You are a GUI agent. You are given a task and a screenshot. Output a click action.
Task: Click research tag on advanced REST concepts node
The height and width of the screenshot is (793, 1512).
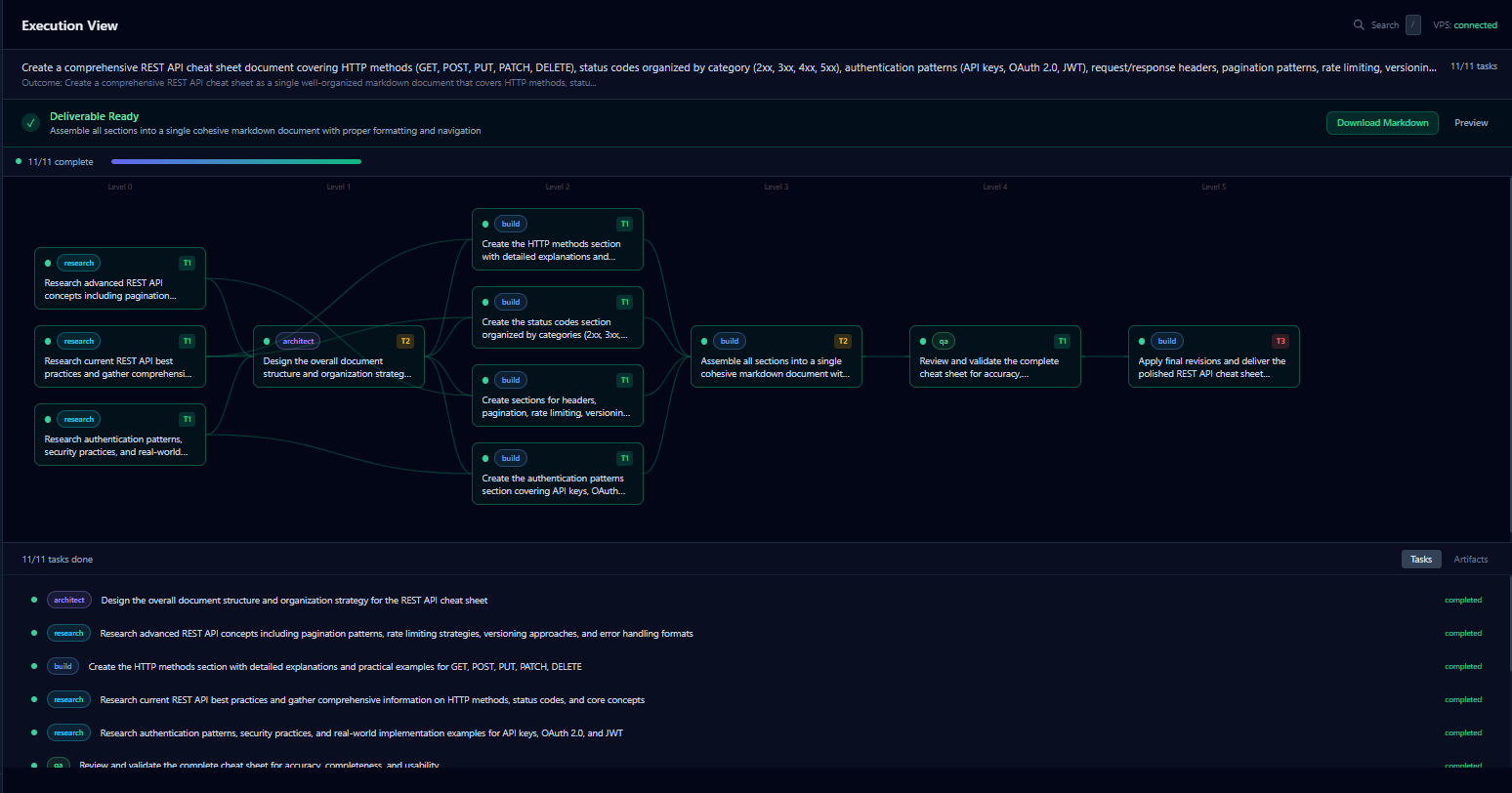tap(79, 263)
